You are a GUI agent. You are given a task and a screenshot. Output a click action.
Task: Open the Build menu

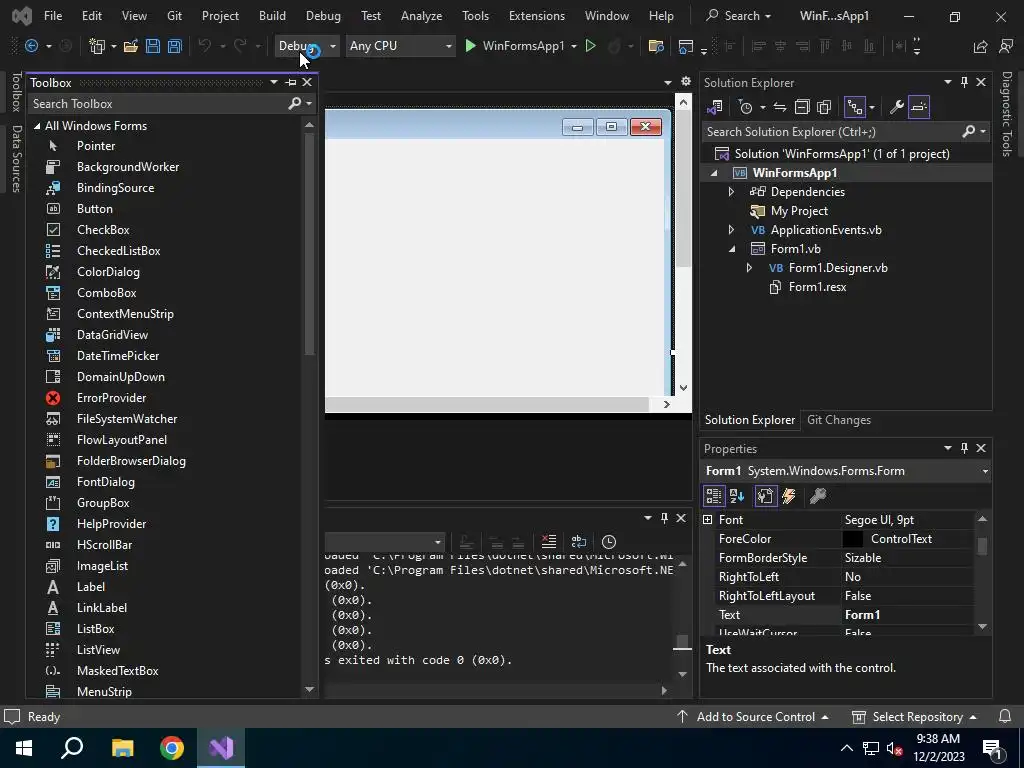tap(272, 16)
